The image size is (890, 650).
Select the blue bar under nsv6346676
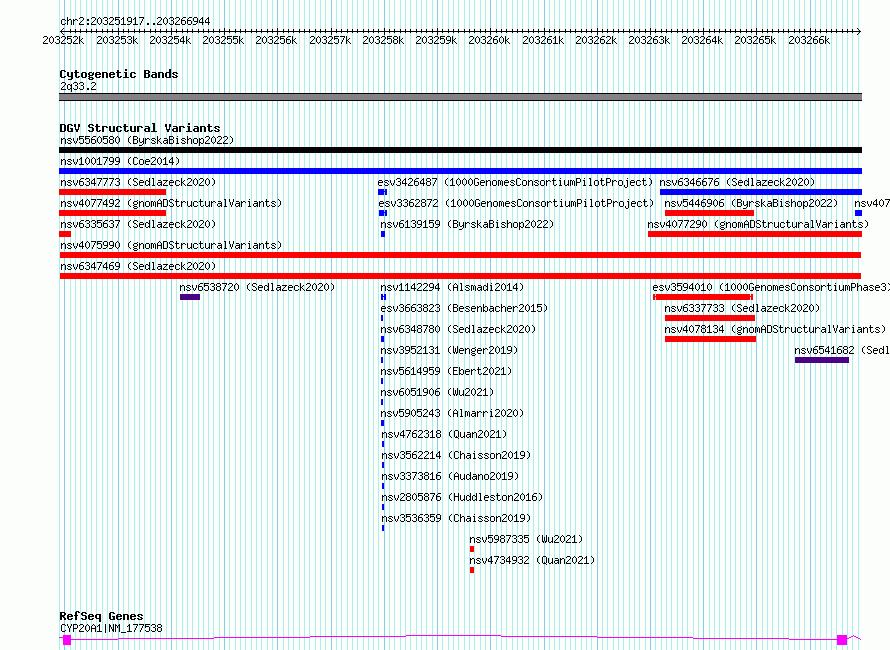[x=761, y=192]
